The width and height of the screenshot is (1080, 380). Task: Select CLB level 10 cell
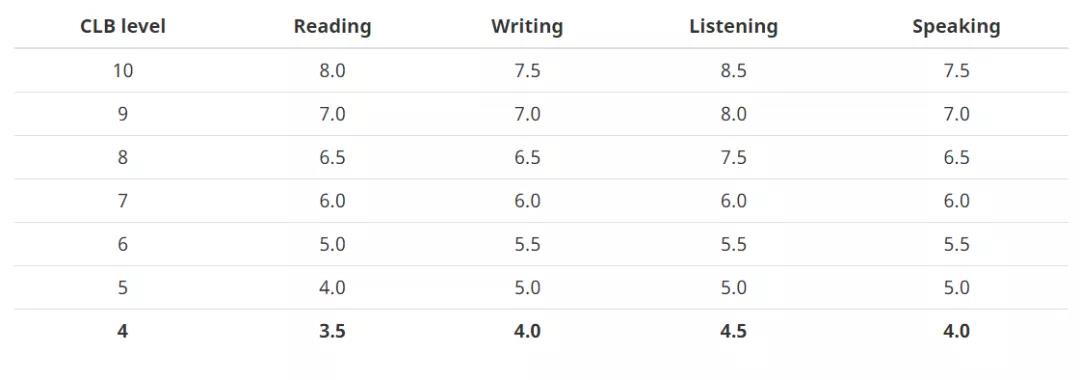pos(123,71)
